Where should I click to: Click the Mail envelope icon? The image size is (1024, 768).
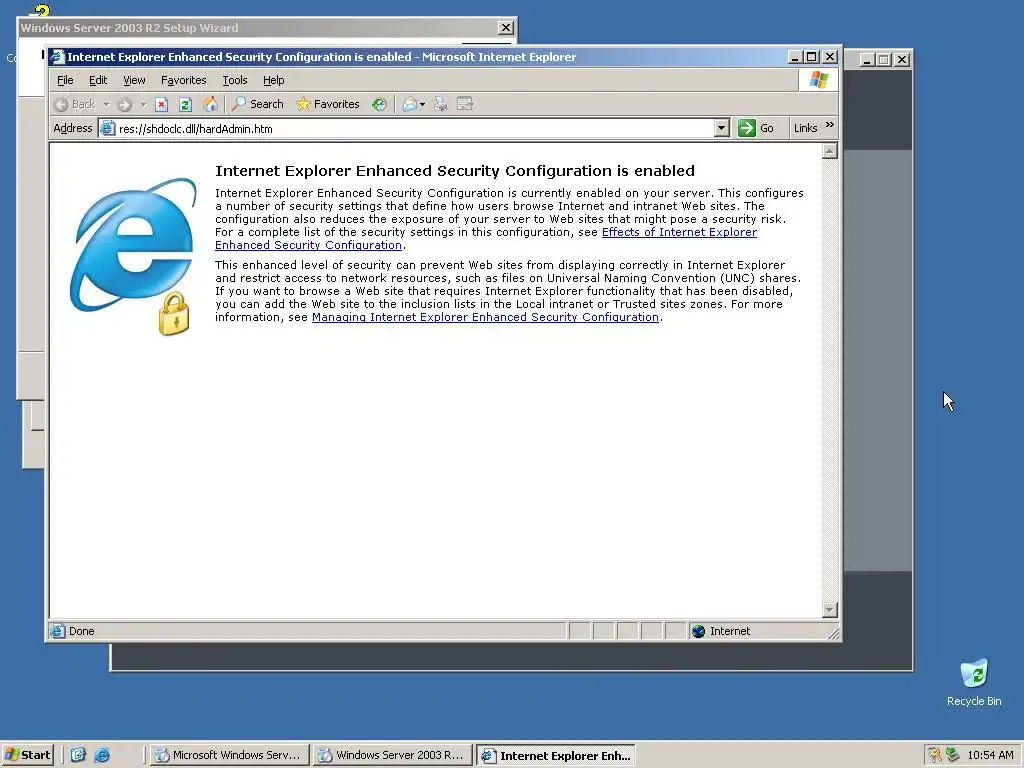(409, 104)
